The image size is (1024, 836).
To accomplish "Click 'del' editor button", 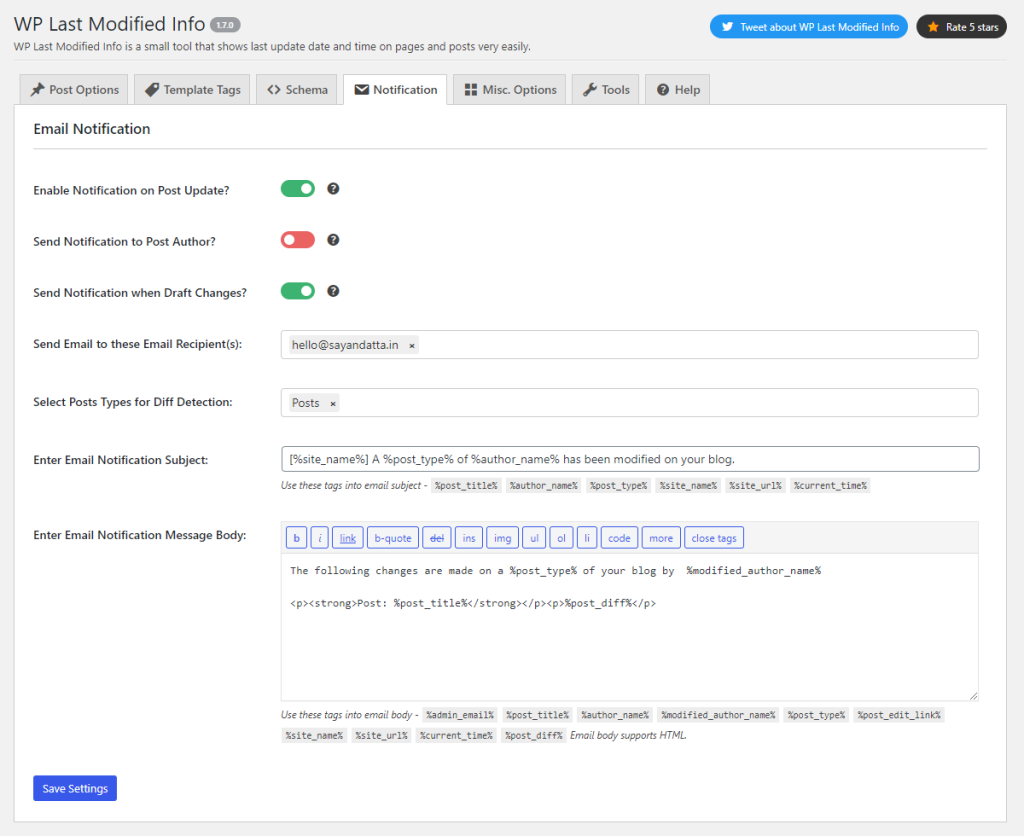I will (x=437, y=538).
